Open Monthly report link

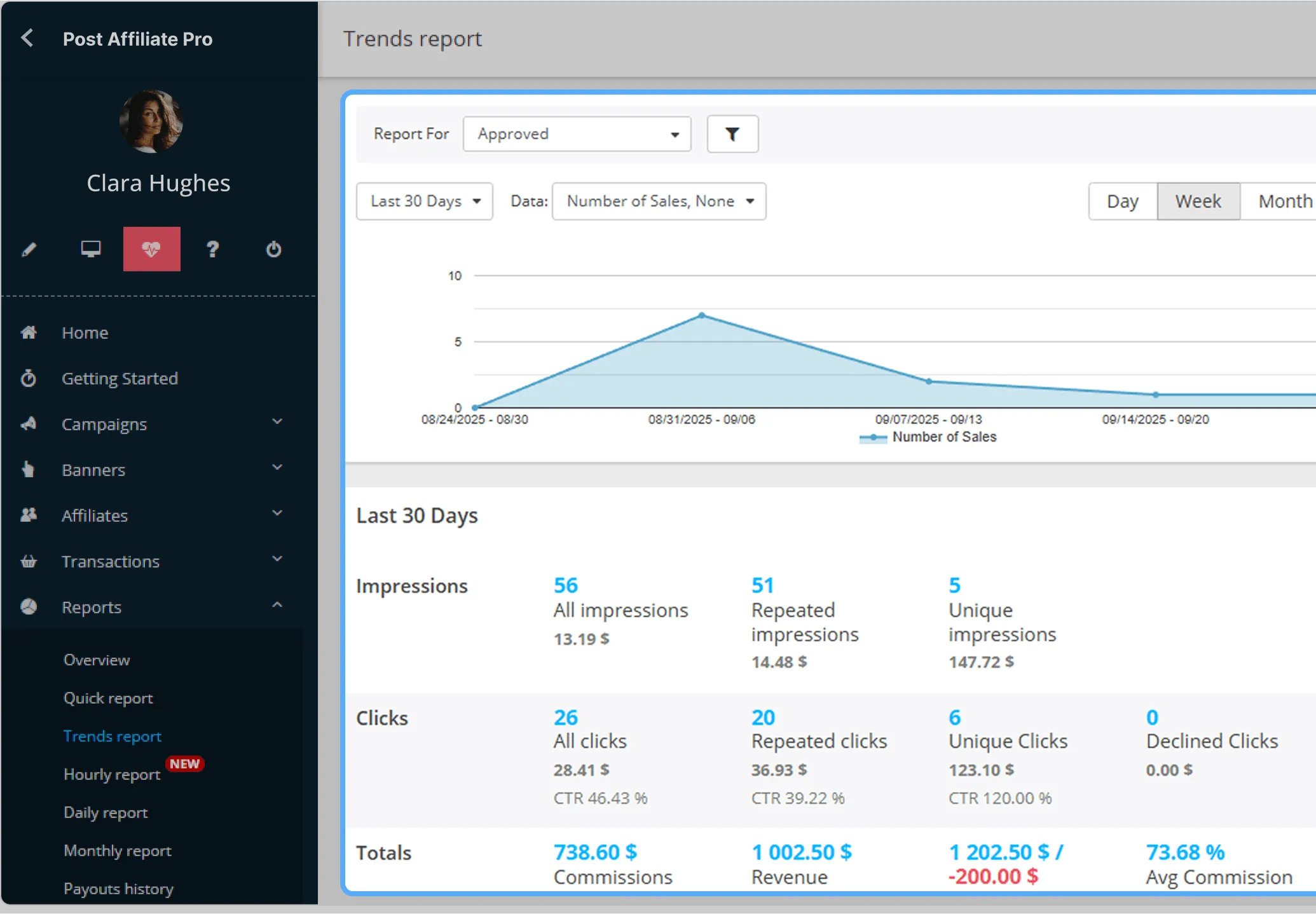(118, 850)
